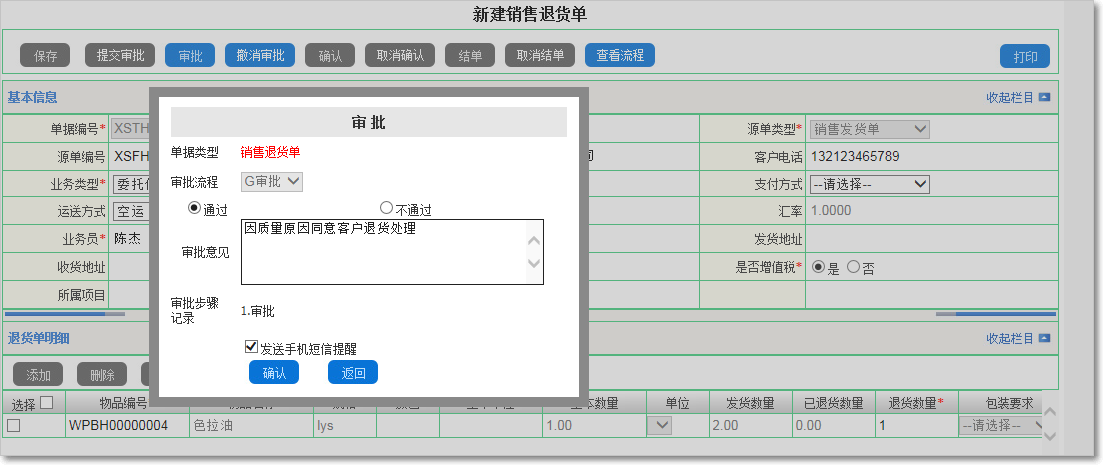
Task: Open the 业务类型 dropdown
Action: click(131, 184)
